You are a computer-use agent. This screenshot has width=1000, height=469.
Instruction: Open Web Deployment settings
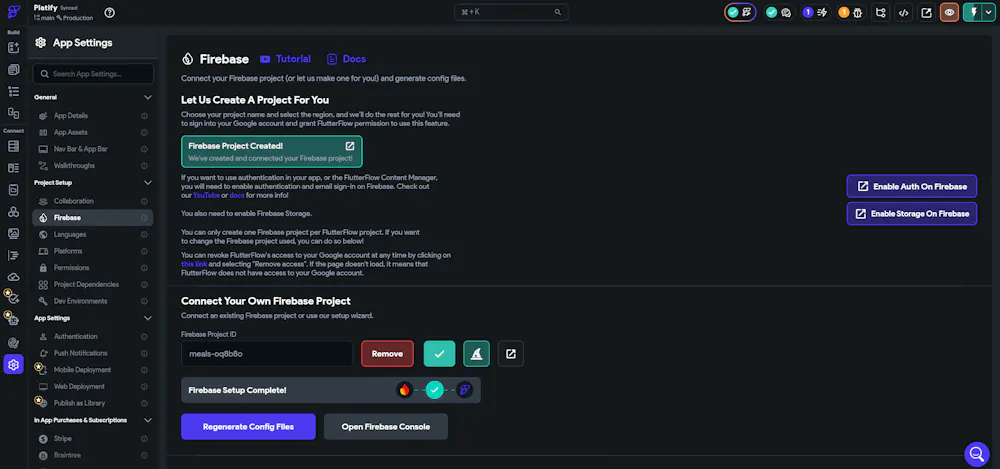tap(92, 387)
